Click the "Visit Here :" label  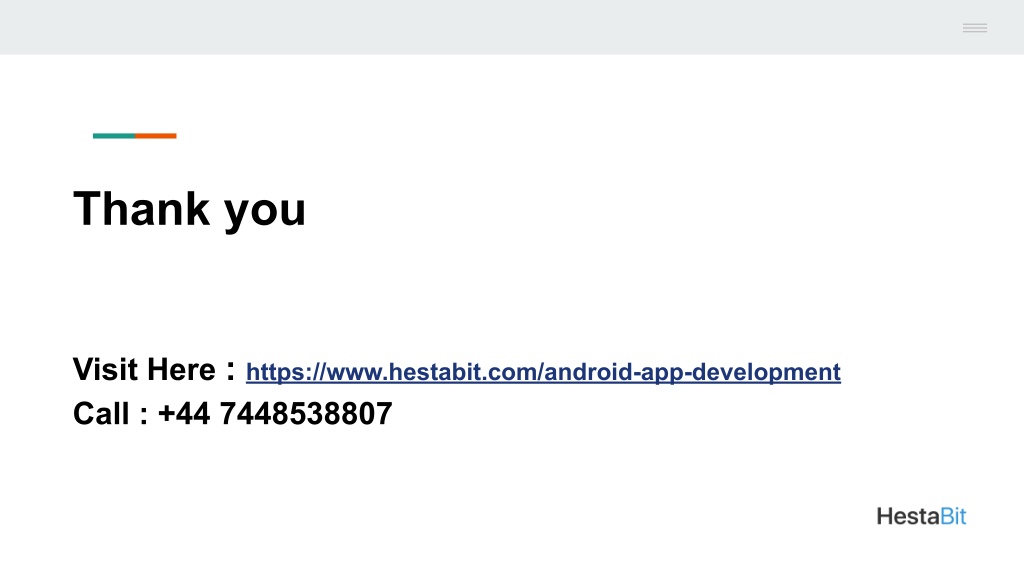pos(154,369)
